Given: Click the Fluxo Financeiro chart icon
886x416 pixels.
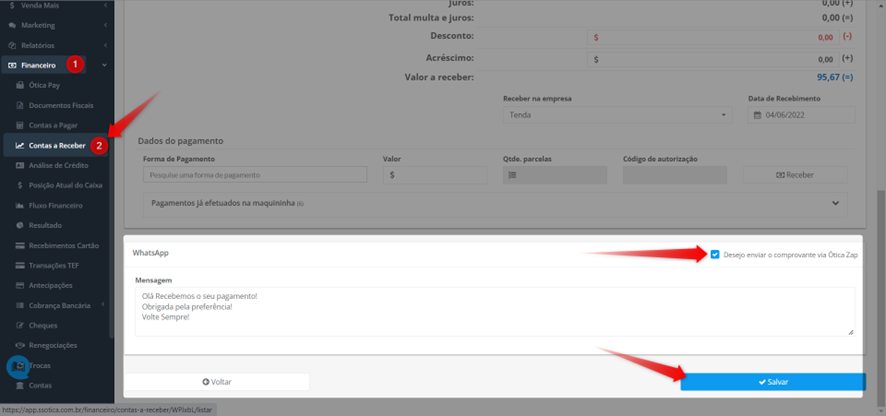Looking at the screenshot, I should [20, 205].
